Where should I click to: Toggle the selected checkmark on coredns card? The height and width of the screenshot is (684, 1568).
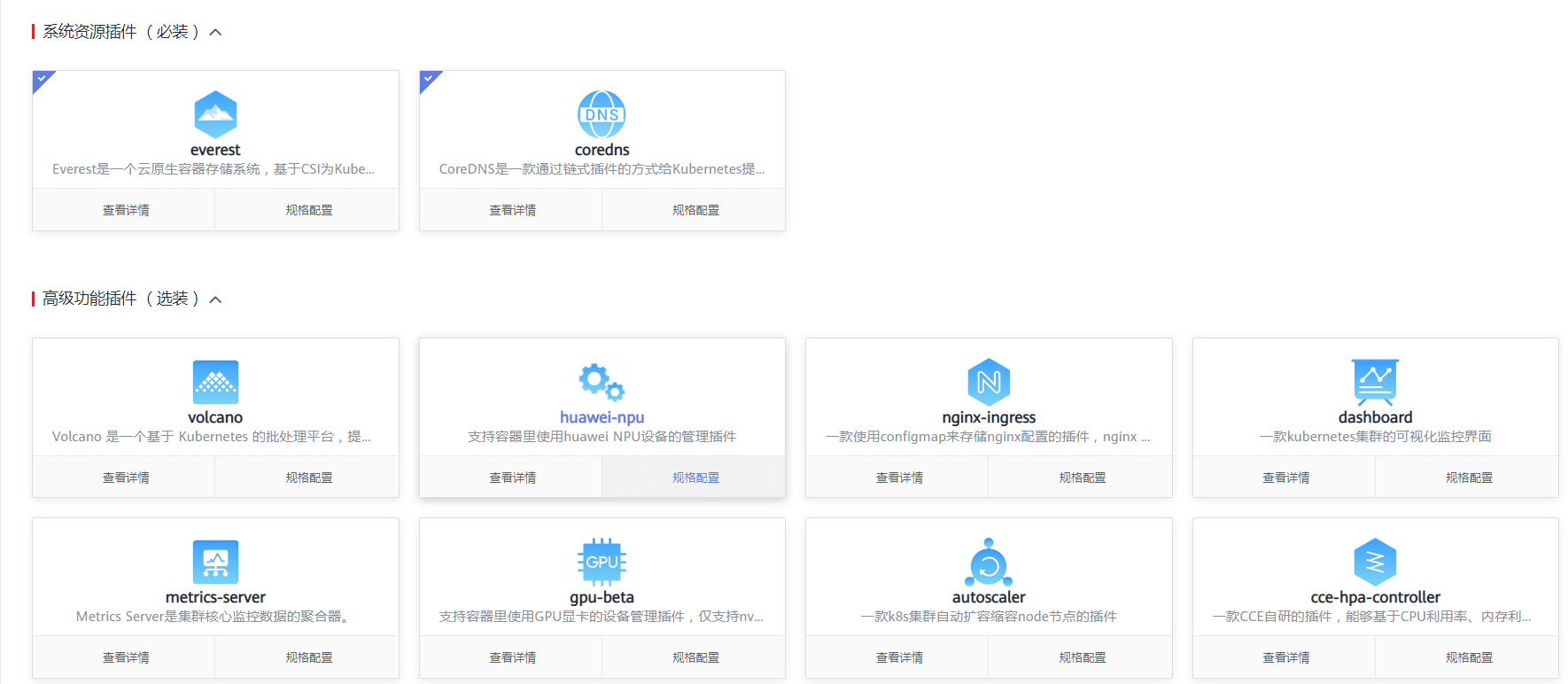428,79
